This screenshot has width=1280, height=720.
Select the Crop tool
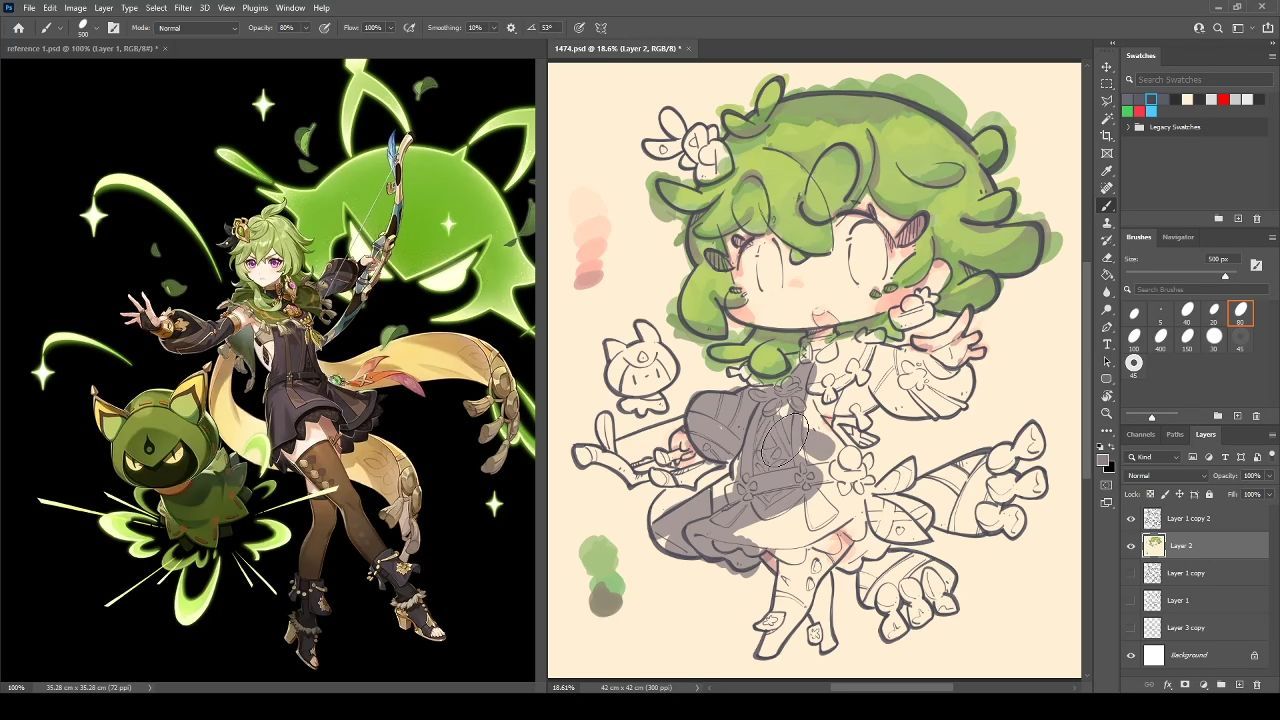[1107, 136]
